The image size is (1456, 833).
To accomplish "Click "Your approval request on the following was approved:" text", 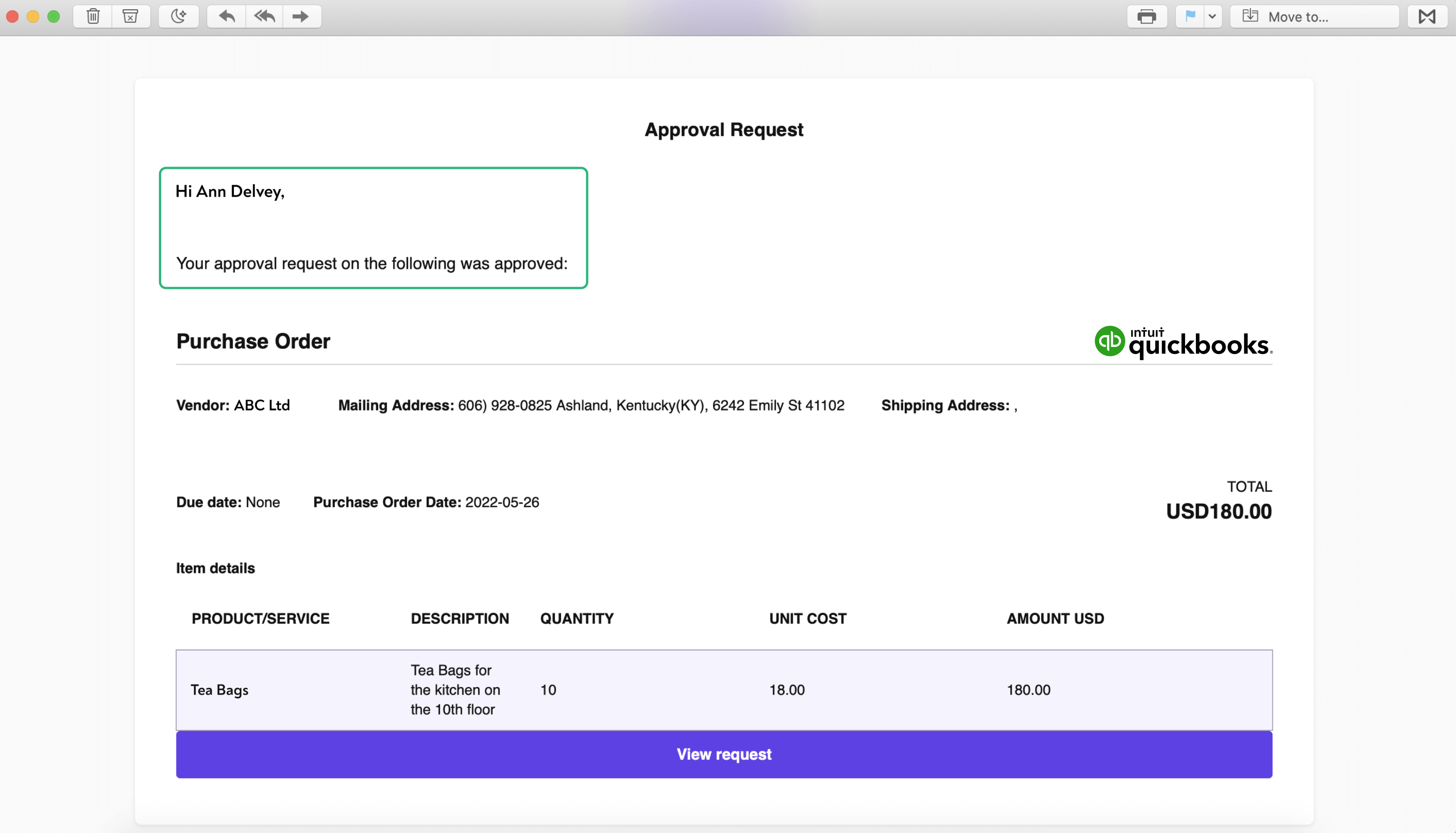I will point(371,264).
